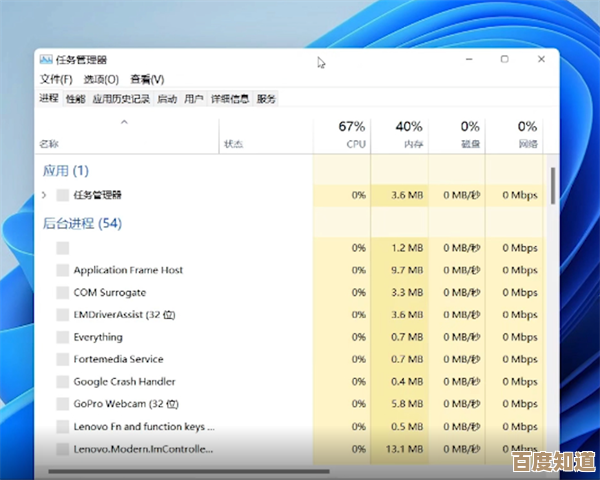Switch to the 服务 tab

click(x=266, y=99)
